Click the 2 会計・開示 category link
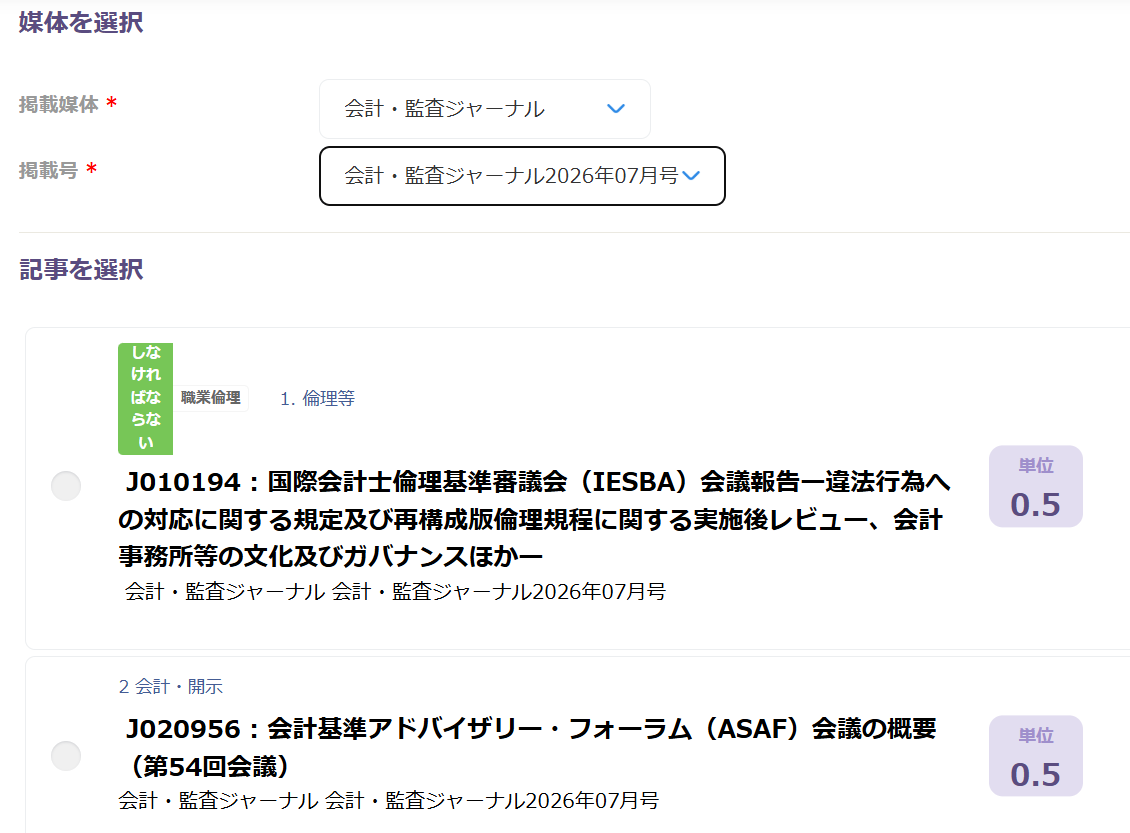Screen dimensions: 1130x833 point(171,687)
